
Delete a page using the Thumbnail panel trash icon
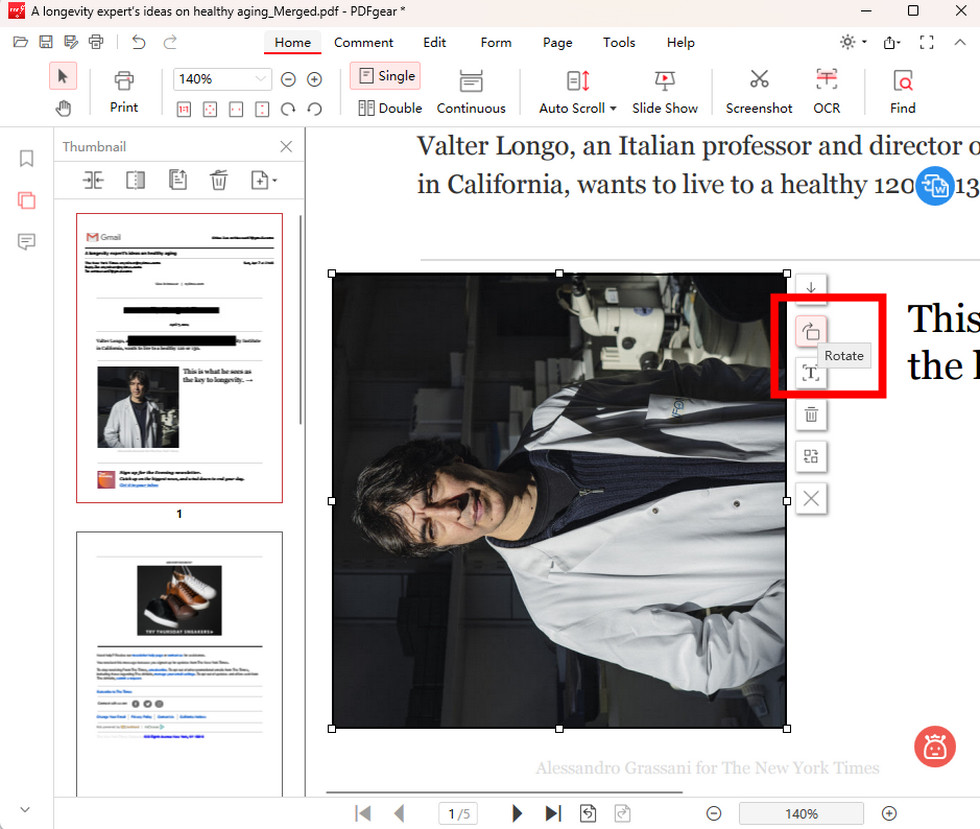pyautogui.click(x=219, y=180)
